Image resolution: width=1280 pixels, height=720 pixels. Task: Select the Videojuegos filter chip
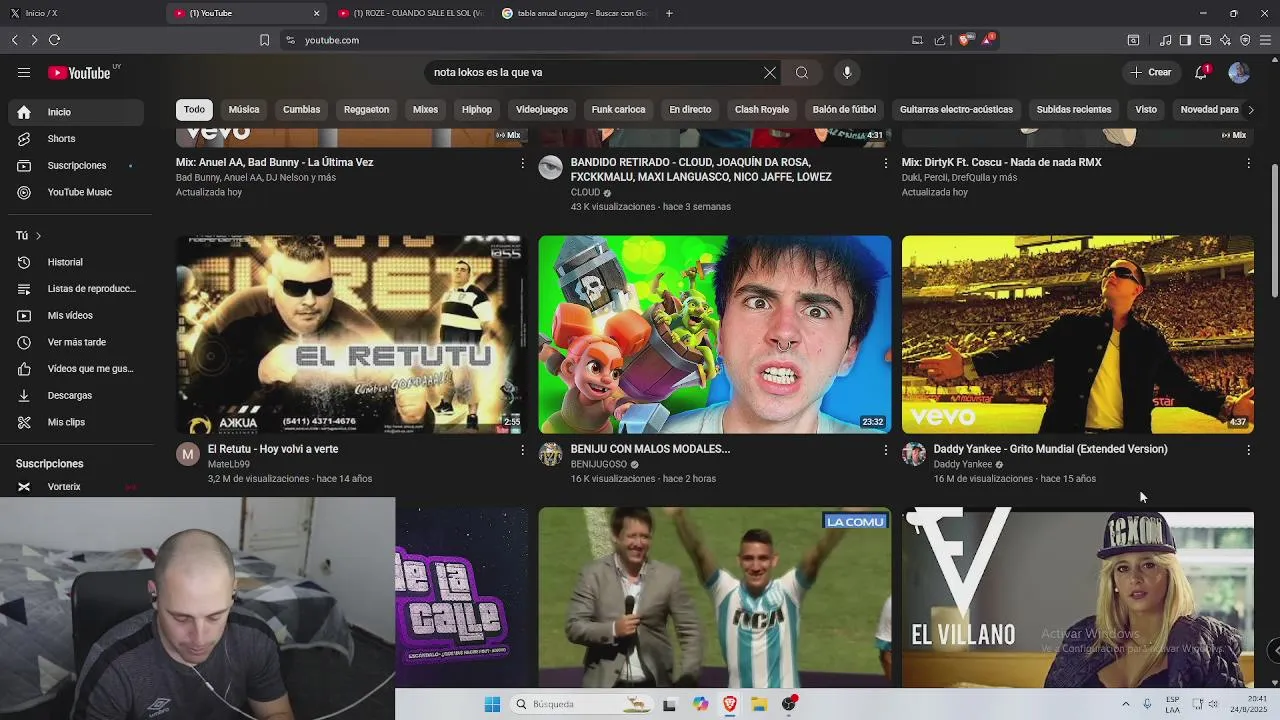coord(542,110)
